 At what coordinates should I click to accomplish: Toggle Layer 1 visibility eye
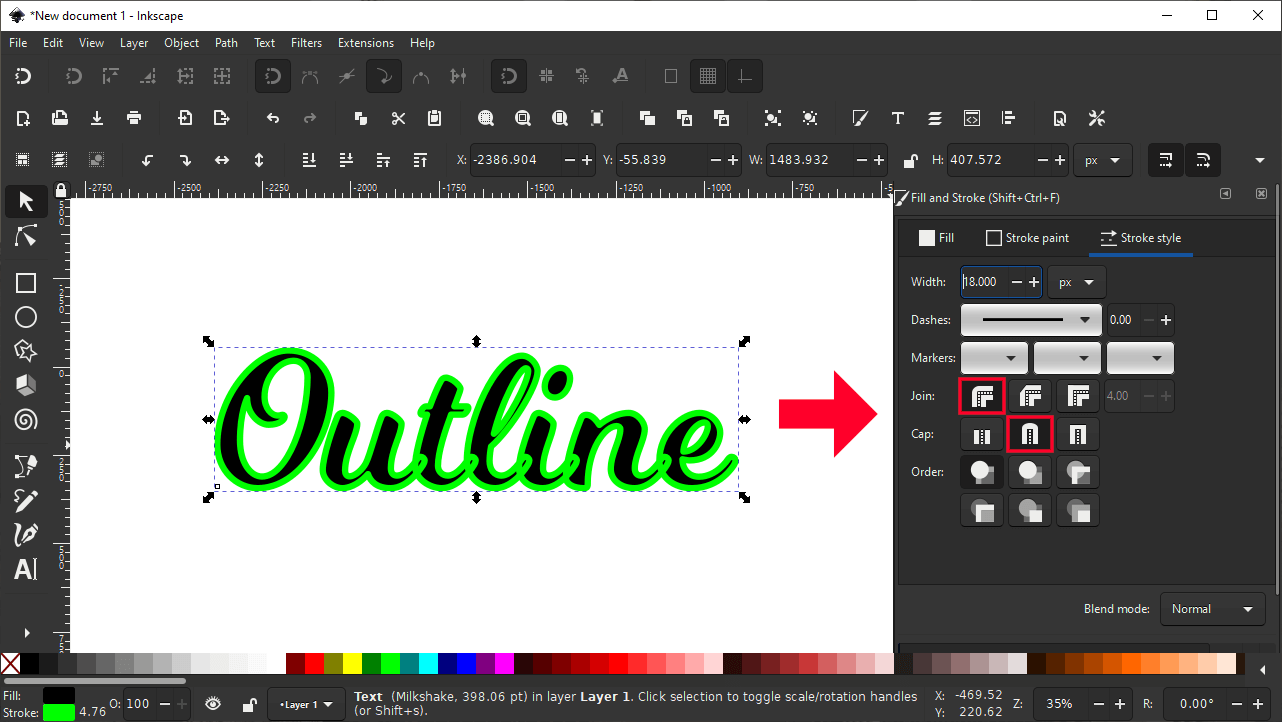click(x=213, y=704)
